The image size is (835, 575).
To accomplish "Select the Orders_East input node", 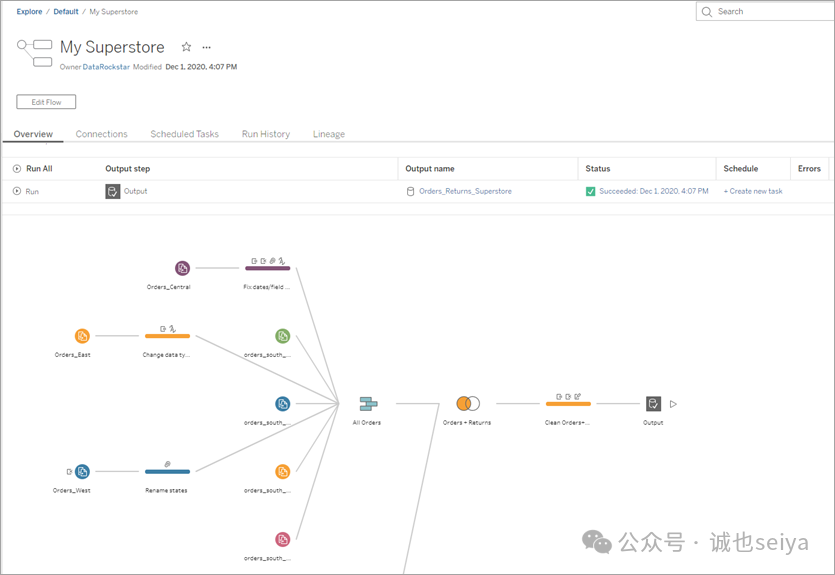I will (82, 336).
